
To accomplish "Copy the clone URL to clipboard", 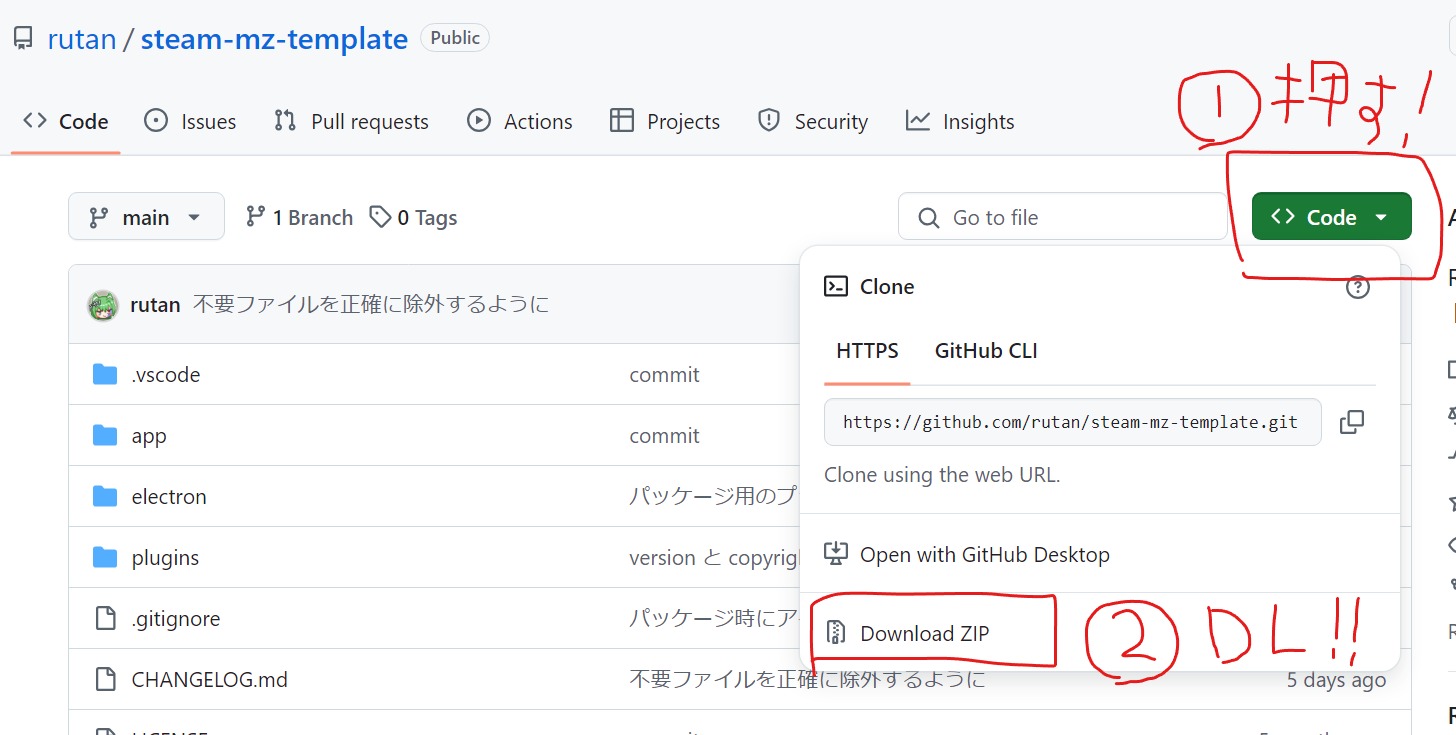I will (1351, 422).
